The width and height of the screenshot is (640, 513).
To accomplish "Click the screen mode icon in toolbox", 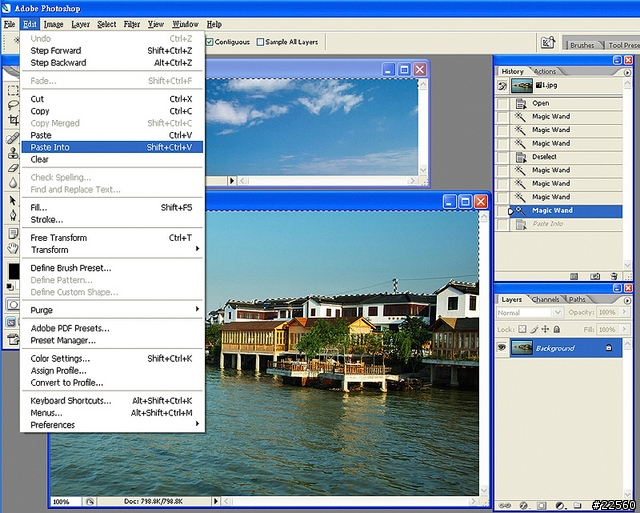I will click(x=11, y=322).
